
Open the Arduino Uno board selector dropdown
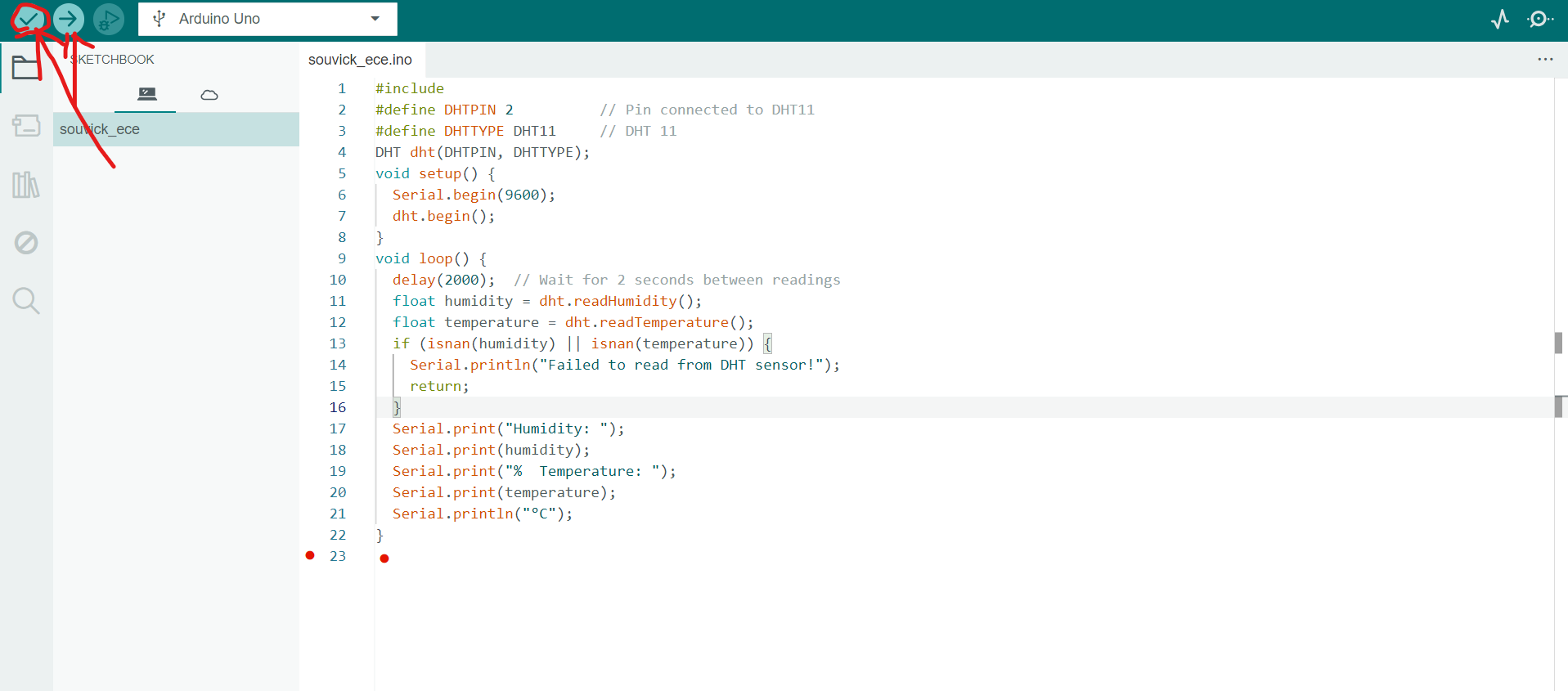[x=267, y=19]
